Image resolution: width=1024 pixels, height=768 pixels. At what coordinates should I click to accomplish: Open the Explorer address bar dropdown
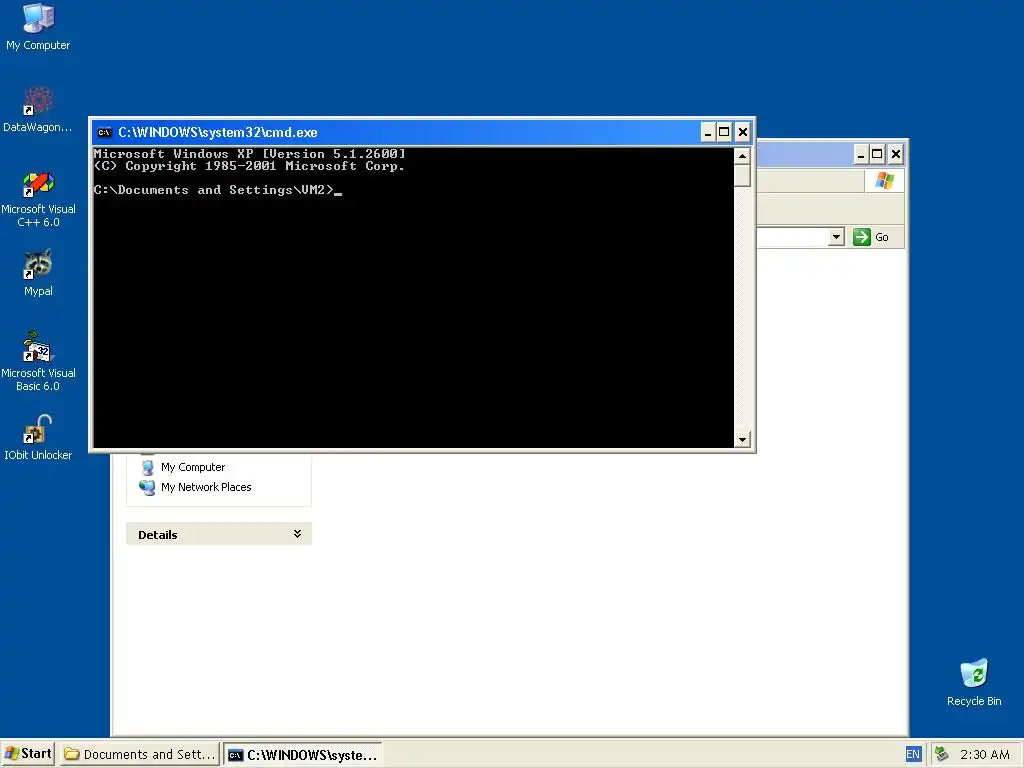(x=836, y=237)
